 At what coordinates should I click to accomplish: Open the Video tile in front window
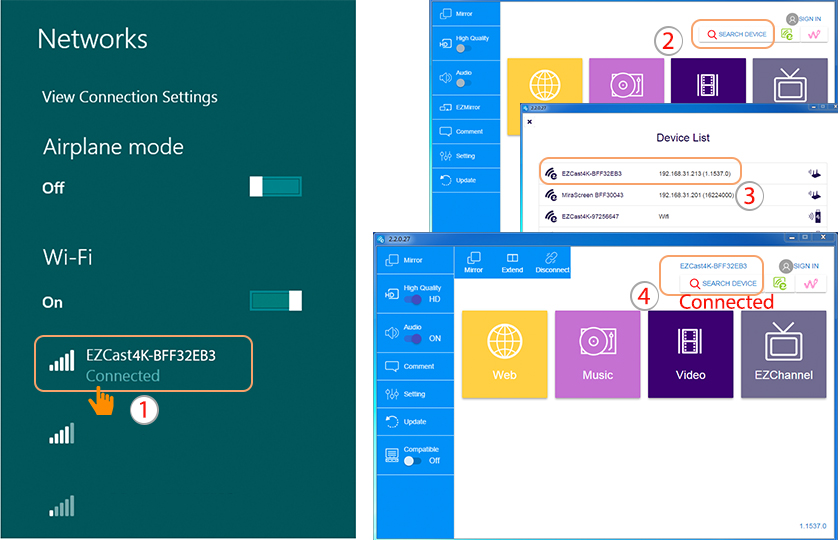(x=690, y=354)
